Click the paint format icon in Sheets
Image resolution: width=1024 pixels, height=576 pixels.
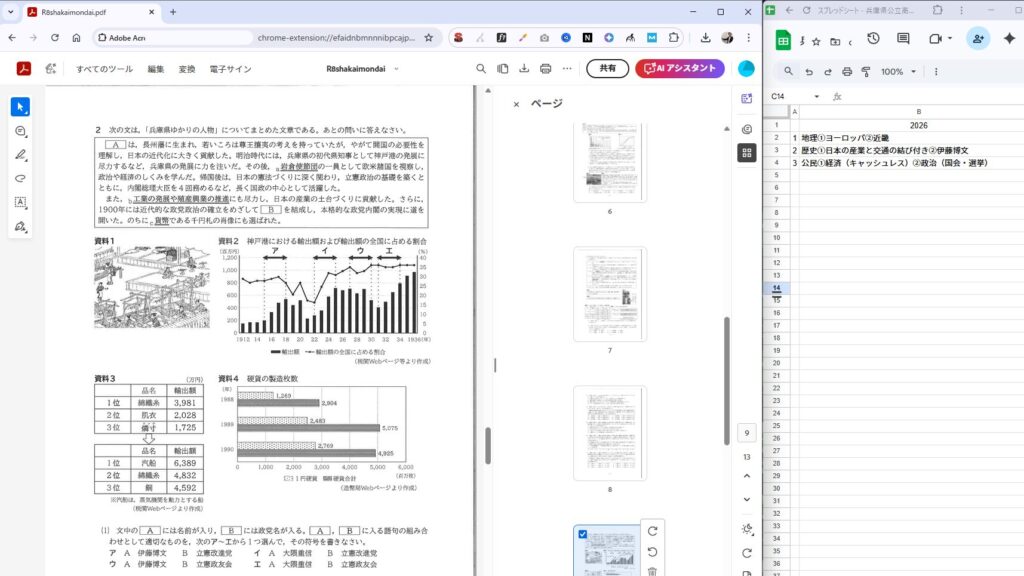click(x=866, y=72)
